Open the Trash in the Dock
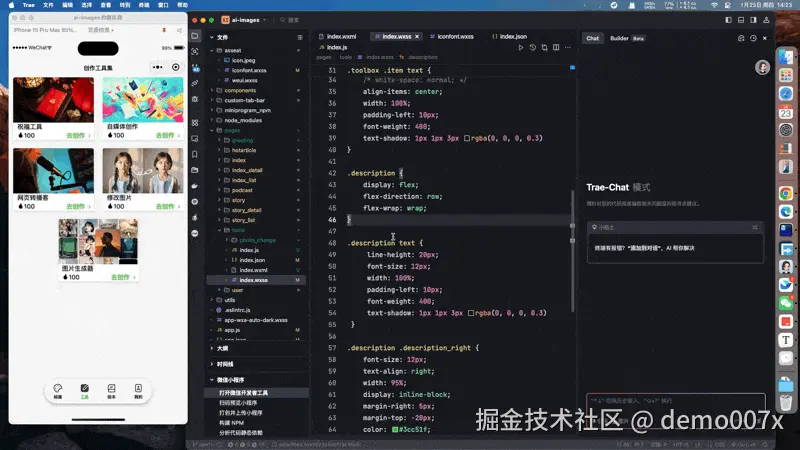This screenshot has height=450, width=800. click(x=786, y=403)
